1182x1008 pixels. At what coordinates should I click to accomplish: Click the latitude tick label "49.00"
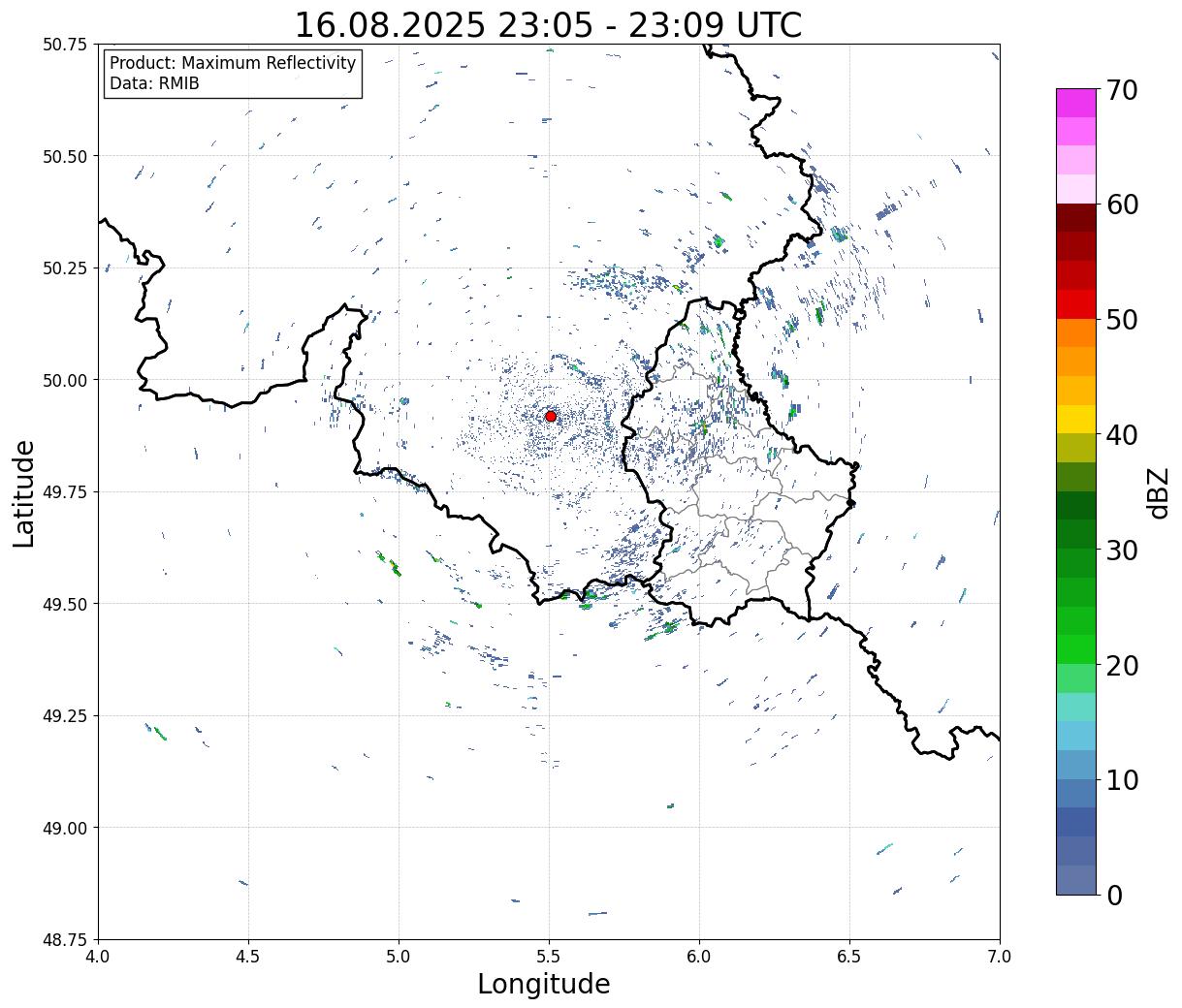click(x=65, y=828)
